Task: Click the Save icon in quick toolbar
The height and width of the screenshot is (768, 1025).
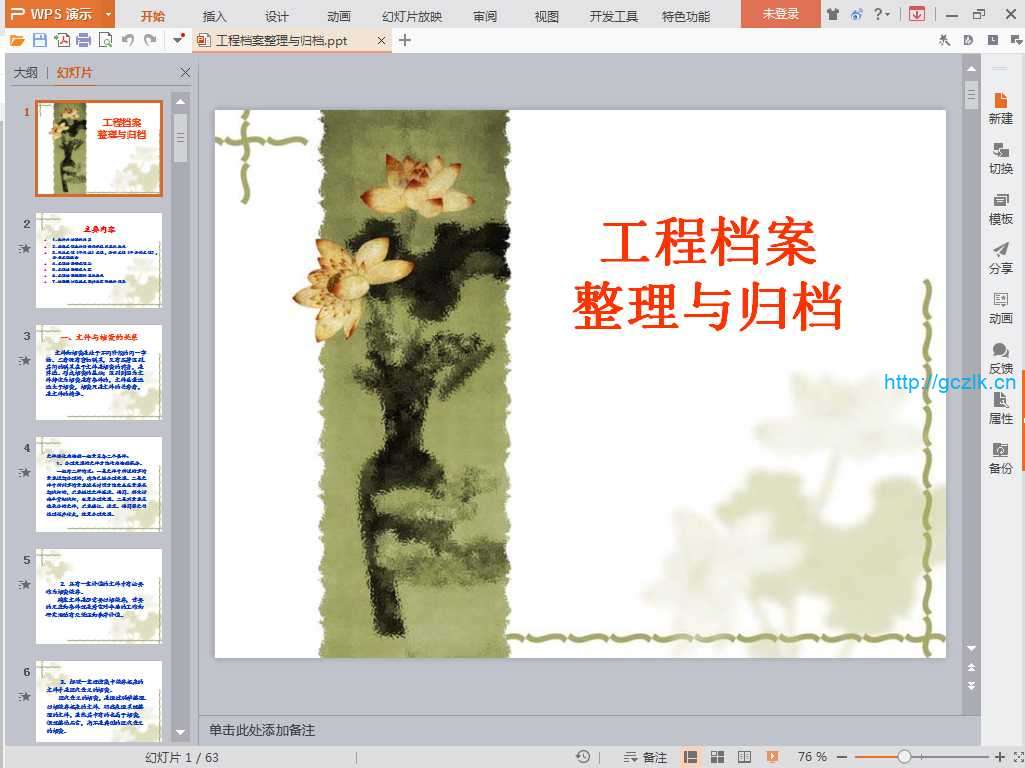Action: pos(40,40)
